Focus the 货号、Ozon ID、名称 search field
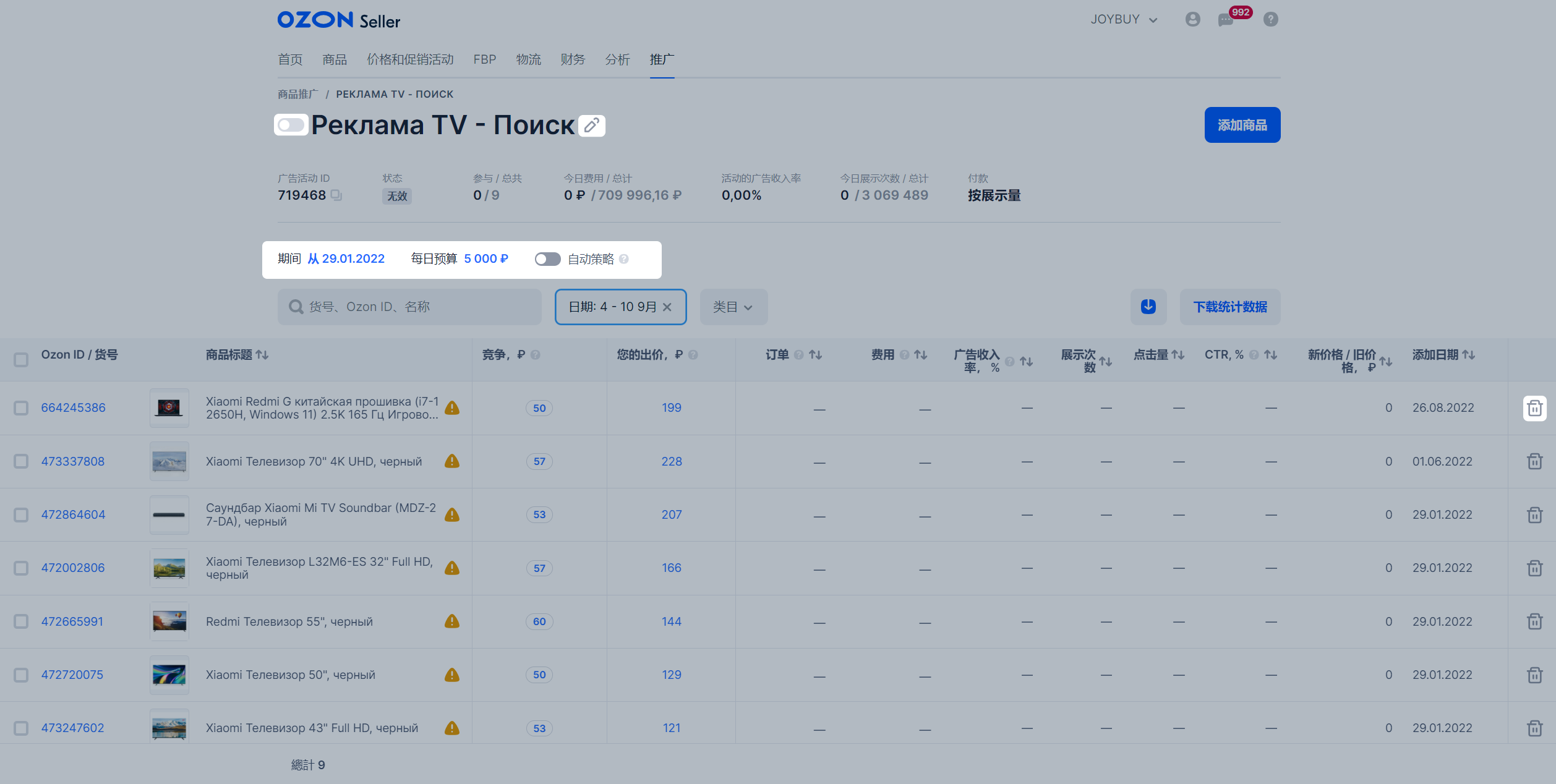This screenshot has height=784, width=1556. pos(409,307)
